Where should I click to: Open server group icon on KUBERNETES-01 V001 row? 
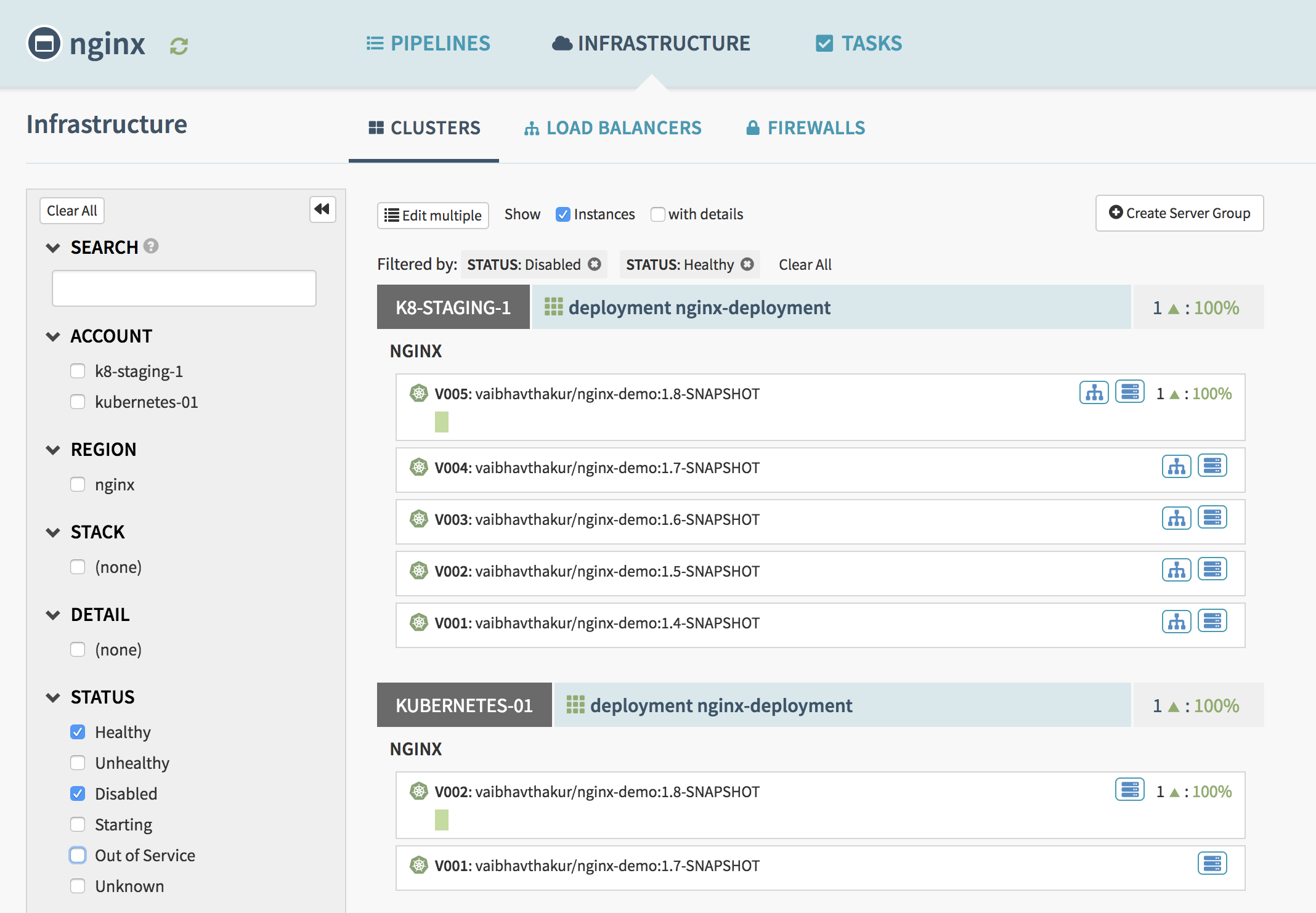pyautogui.click(x=1212, y=864)
